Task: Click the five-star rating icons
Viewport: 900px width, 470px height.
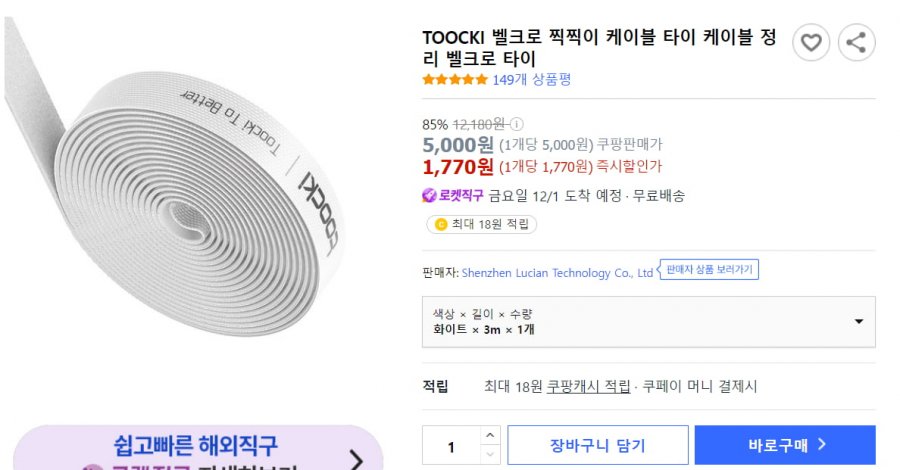Action: pos(455,80)
